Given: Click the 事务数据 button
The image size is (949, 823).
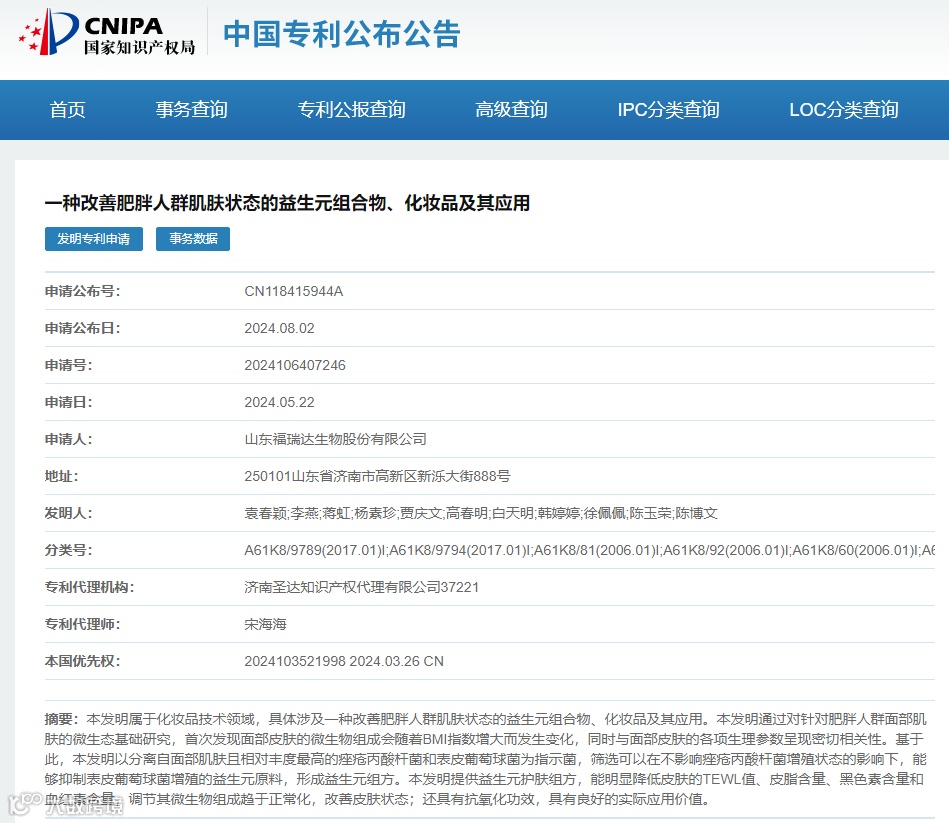Looking at the screenshot, I should click(x=193, y=239).
